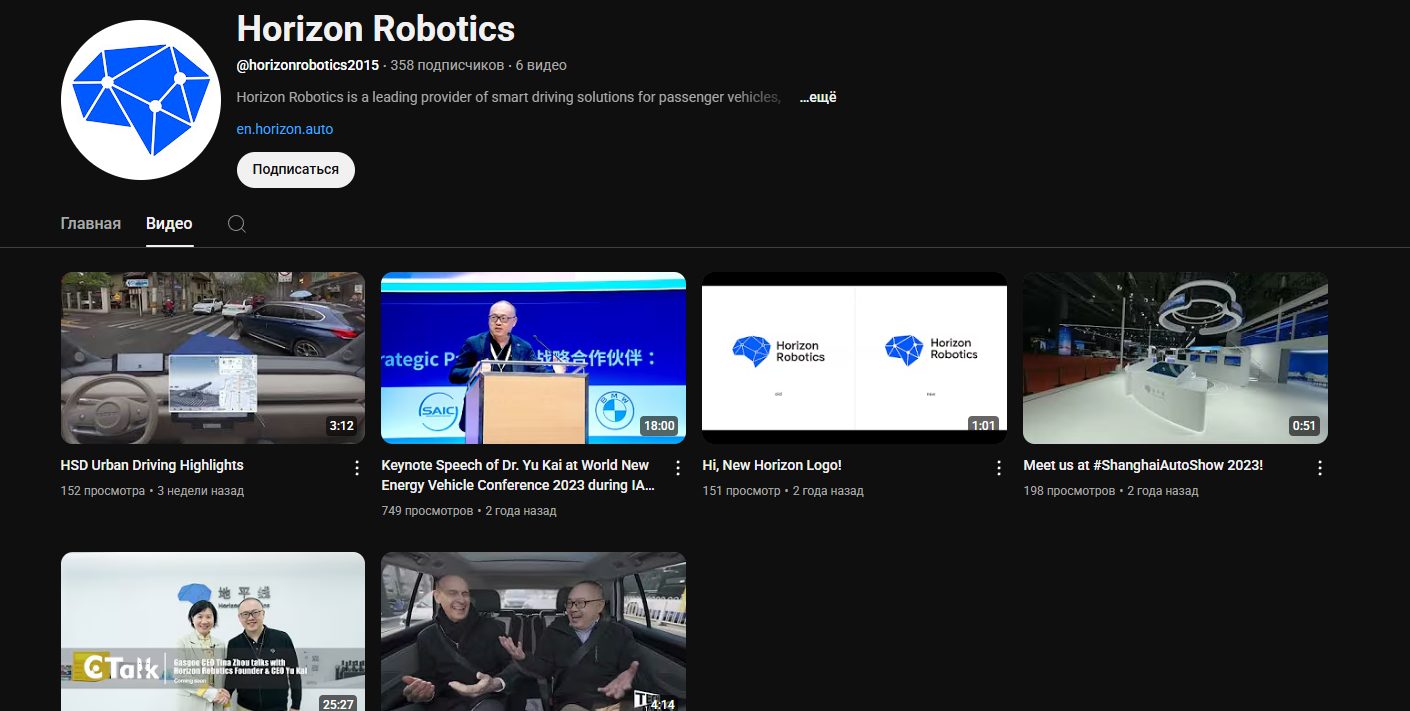Viewport: 1410px width, 711px height.
Task: Open the GTalk interview video thumbnail
Action: point(213,631)
